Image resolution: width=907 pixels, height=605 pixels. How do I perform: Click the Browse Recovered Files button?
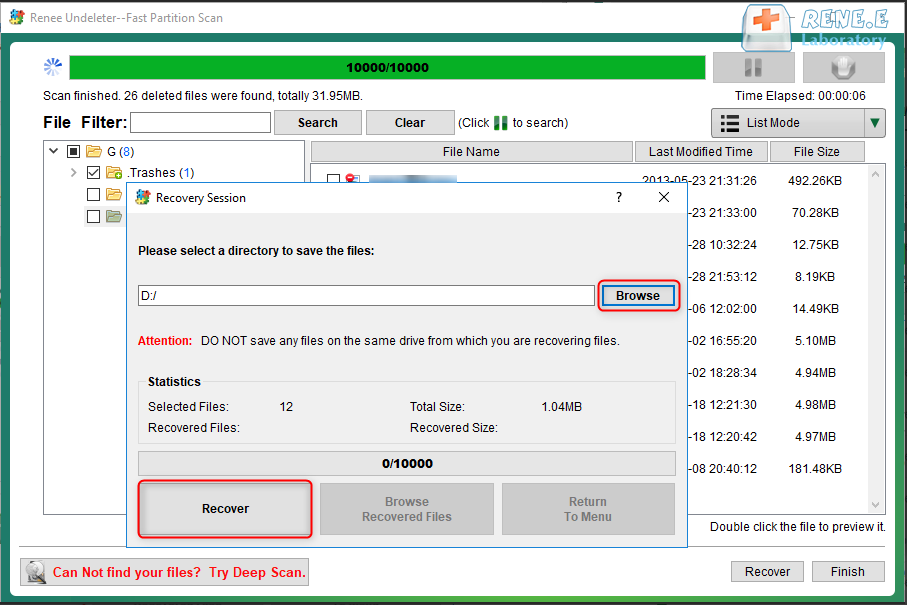pos(407,509)
